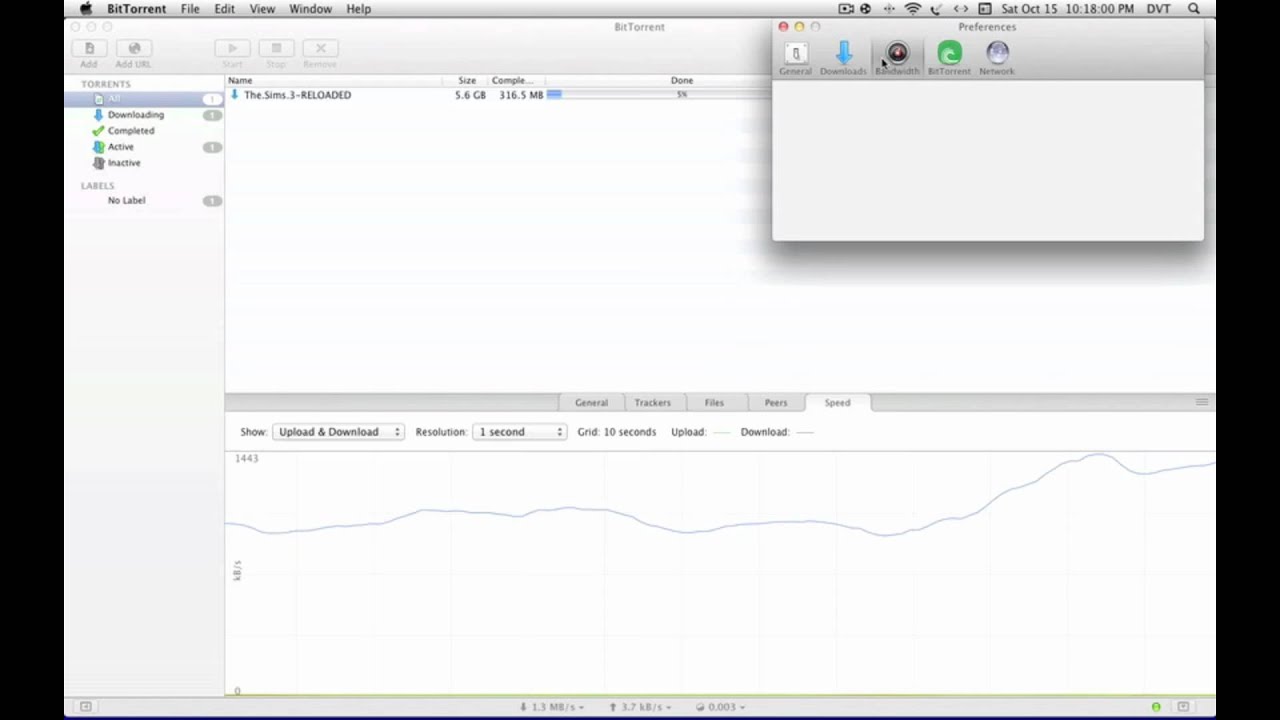Click the detail pane toggle in status bar

coord(1183,707)
